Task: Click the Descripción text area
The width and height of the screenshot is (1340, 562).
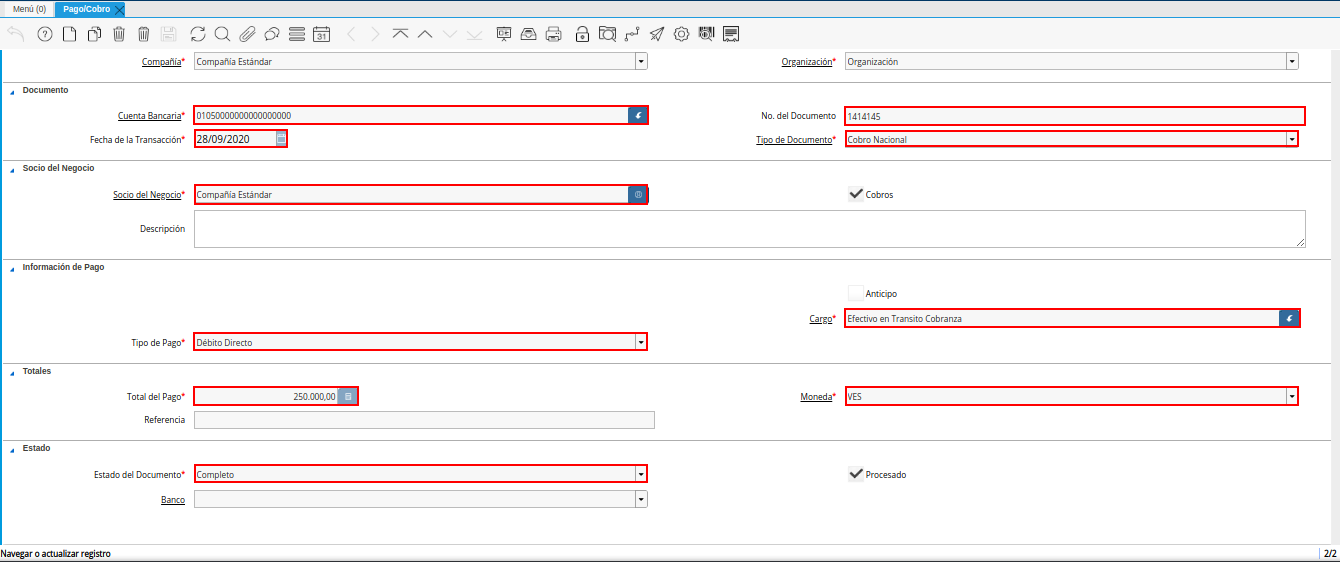Action: (x=750, y=228)
